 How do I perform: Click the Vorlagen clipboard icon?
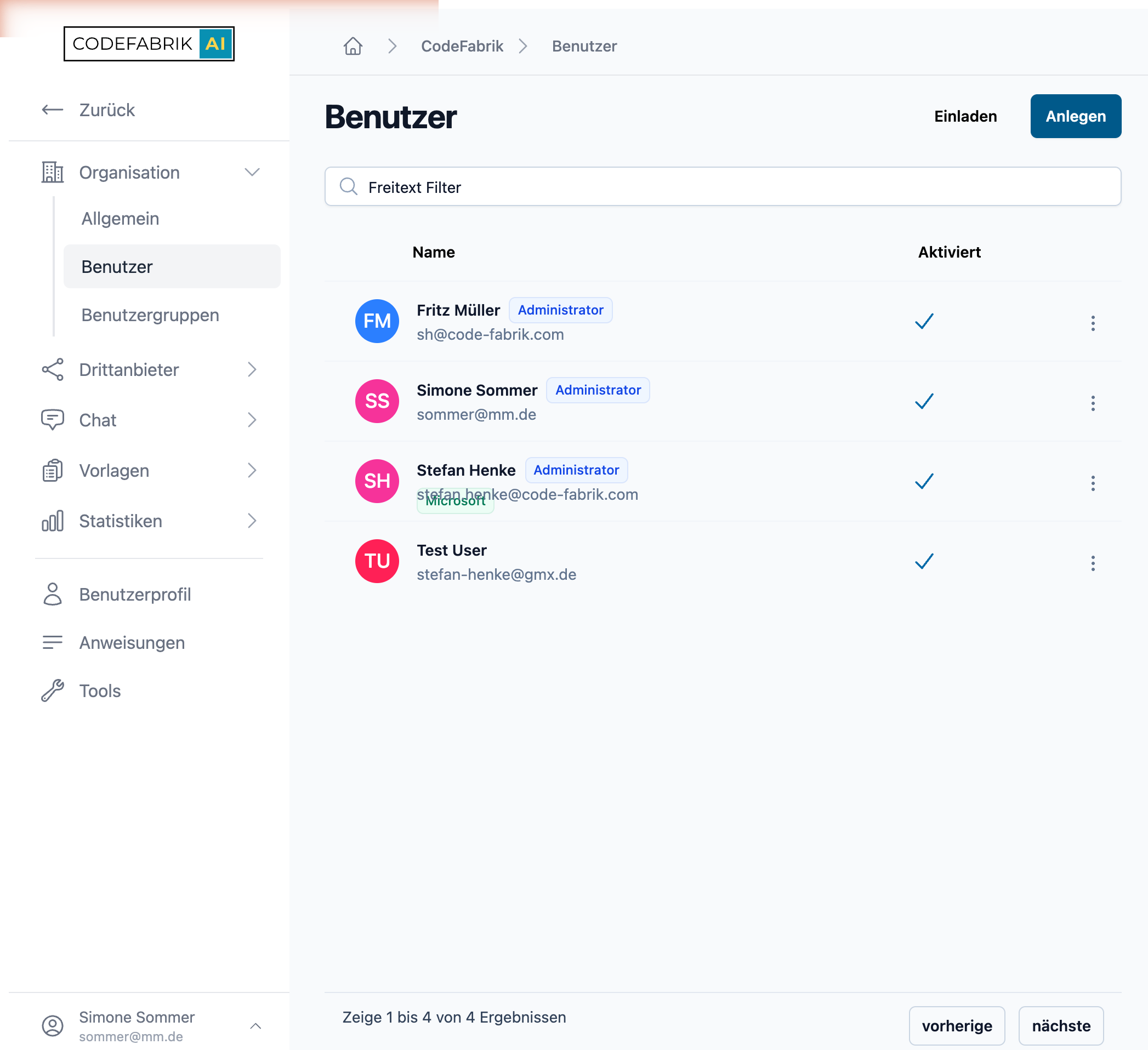pos(53,471)
